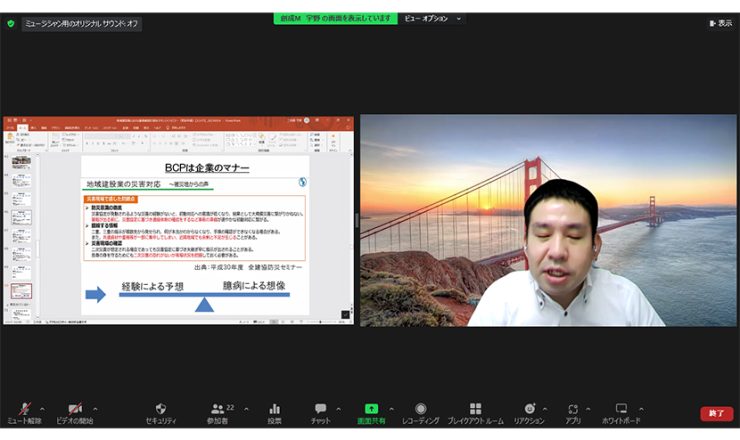740x440 pixels.
Task: Open the アプリ apps icon
Action: click(573, 411)
